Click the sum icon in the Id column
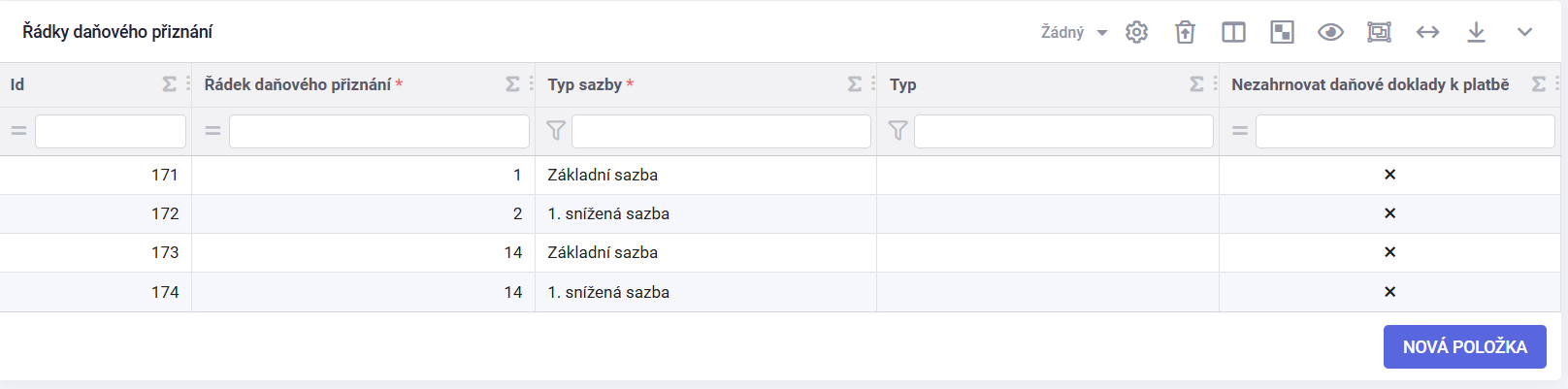 [x=169, y=84]
